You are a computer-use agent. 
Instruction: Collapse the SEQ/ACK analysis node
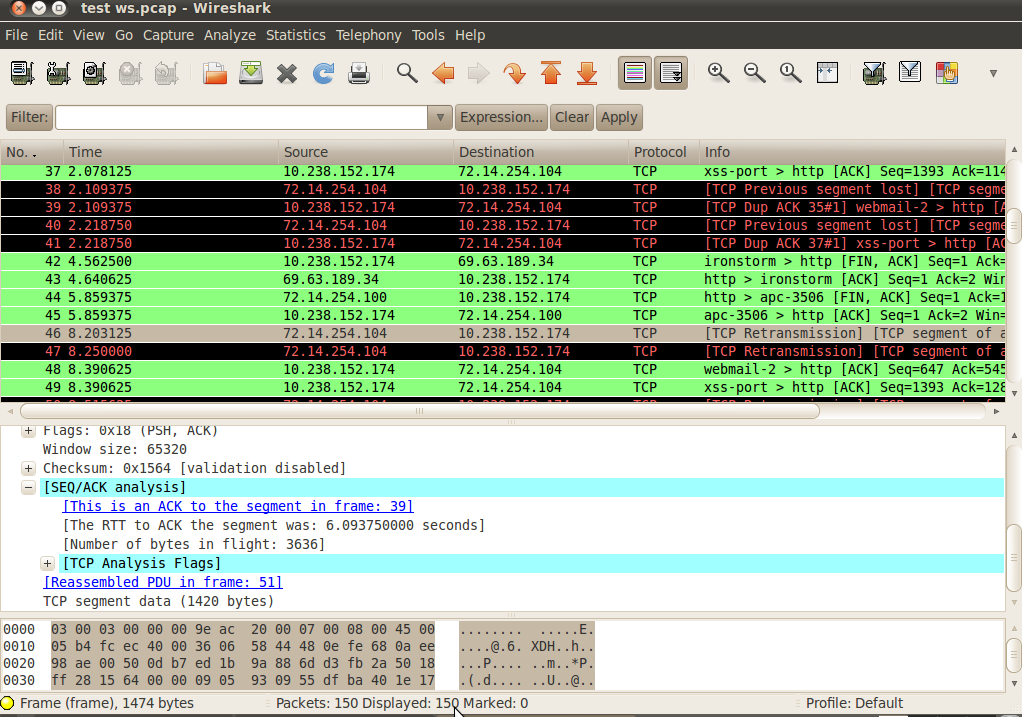click(28, 487)
